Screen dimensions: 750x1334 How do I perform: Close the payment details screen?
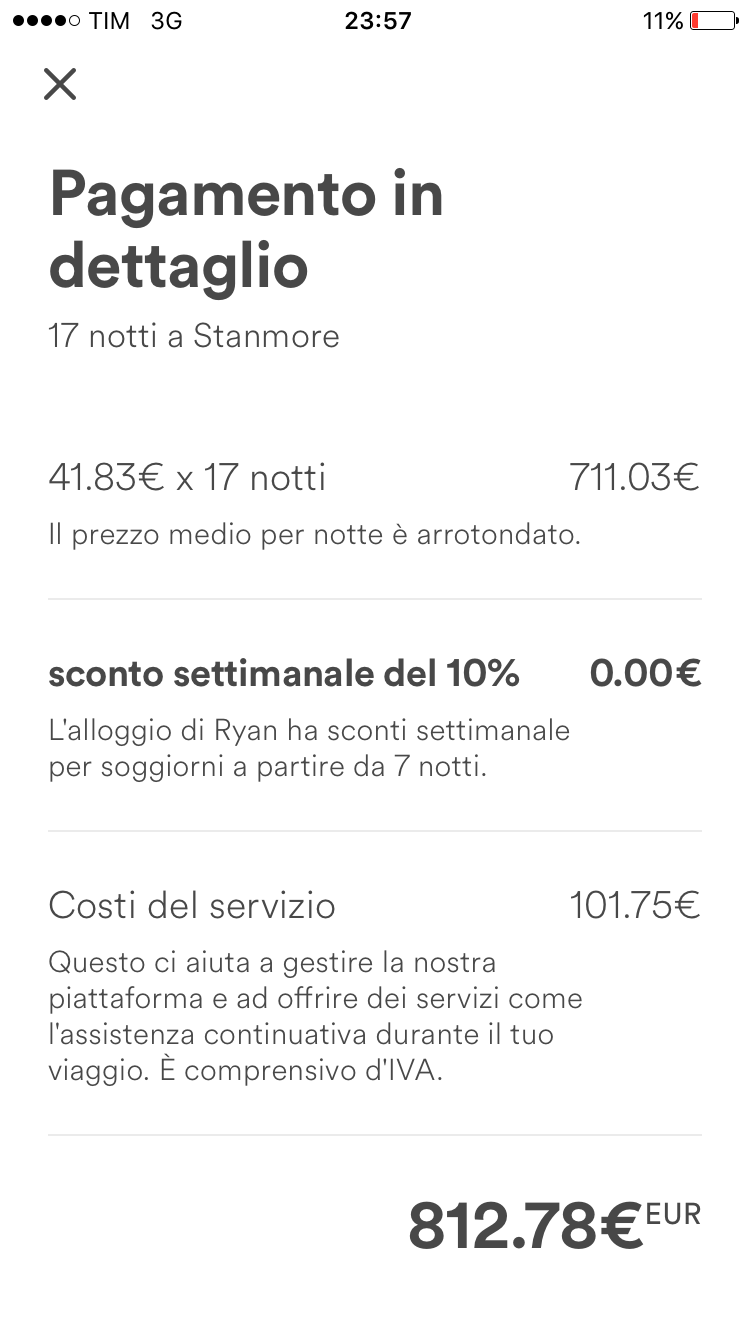coord(60,85)
